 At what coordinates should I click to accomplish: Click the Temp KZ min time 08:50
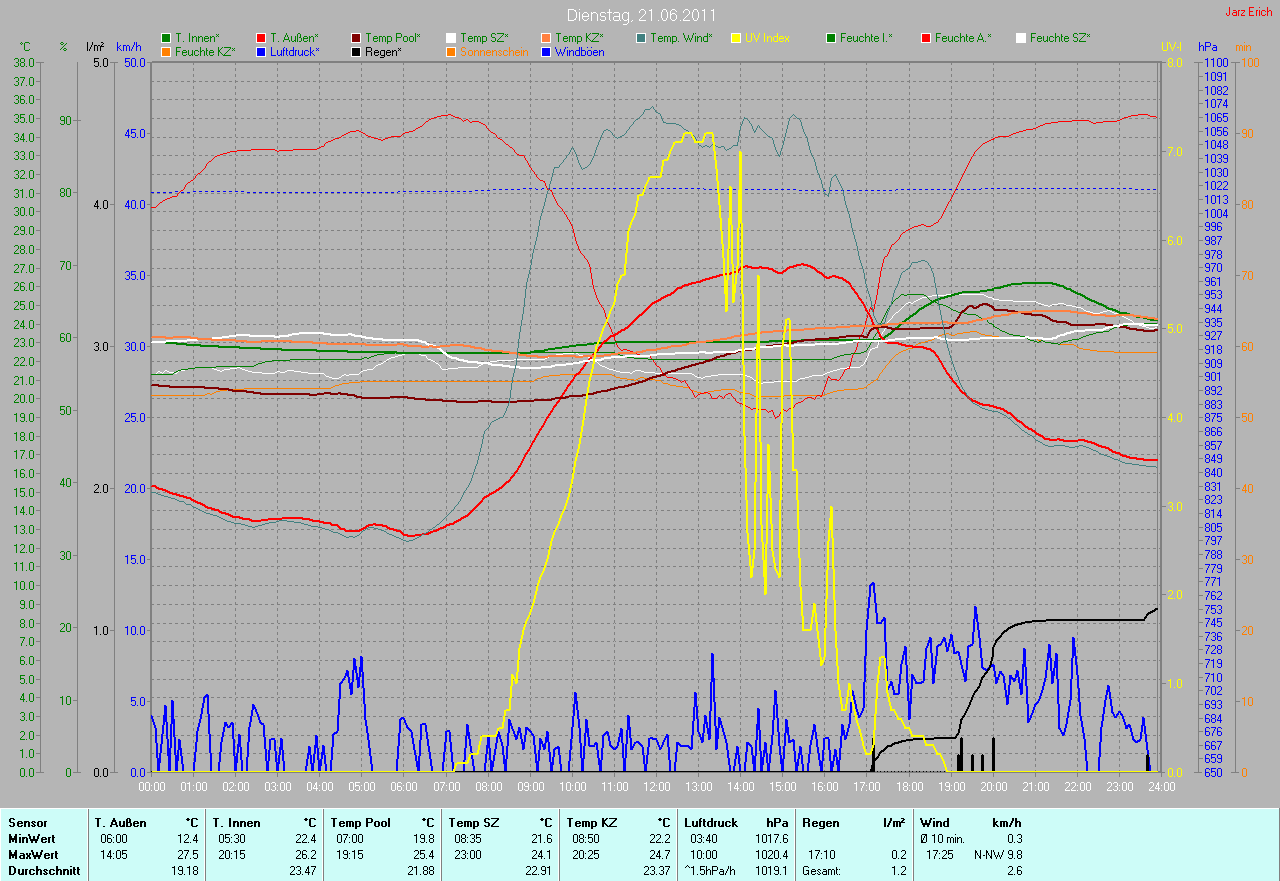coord(586,839)
